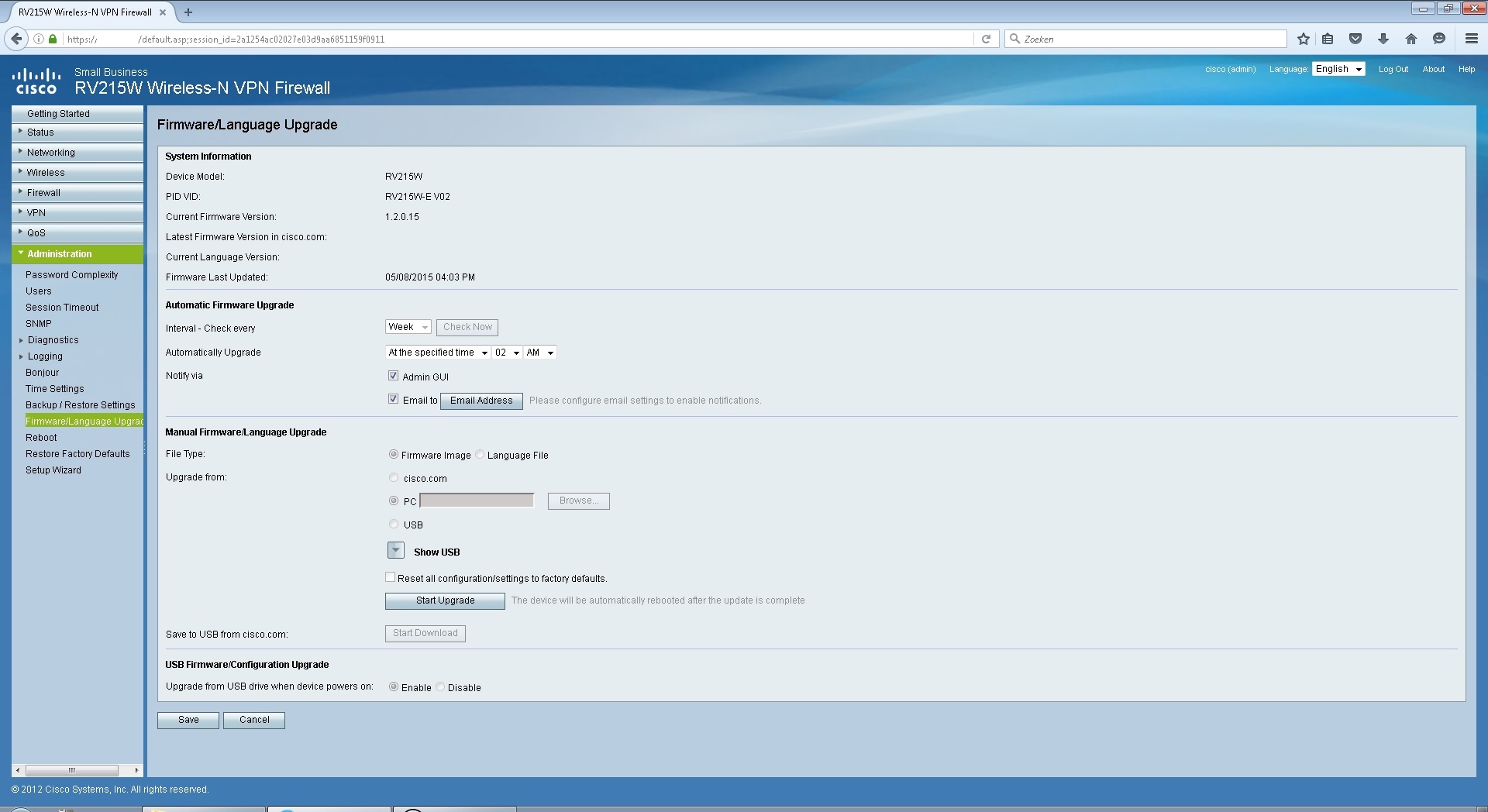Select Language File file type

(x=480, y=455)
